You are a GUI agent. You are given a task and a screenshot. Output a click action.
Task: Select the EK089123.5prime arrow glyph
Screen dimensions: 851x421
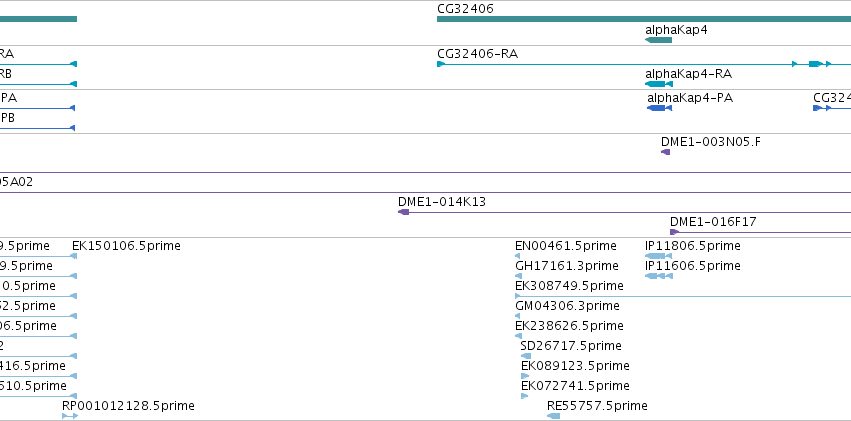click(x=525, y=376)
